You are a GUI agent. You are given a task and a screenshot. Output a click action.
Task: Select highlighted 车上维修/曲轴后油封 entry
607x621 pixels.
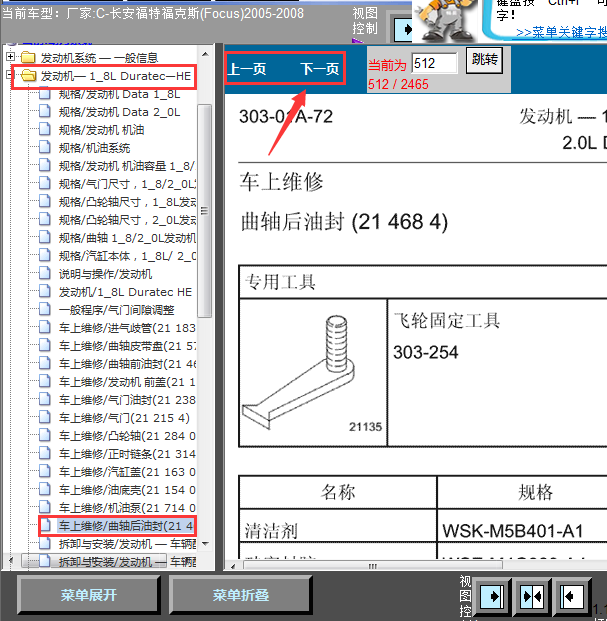126,526
